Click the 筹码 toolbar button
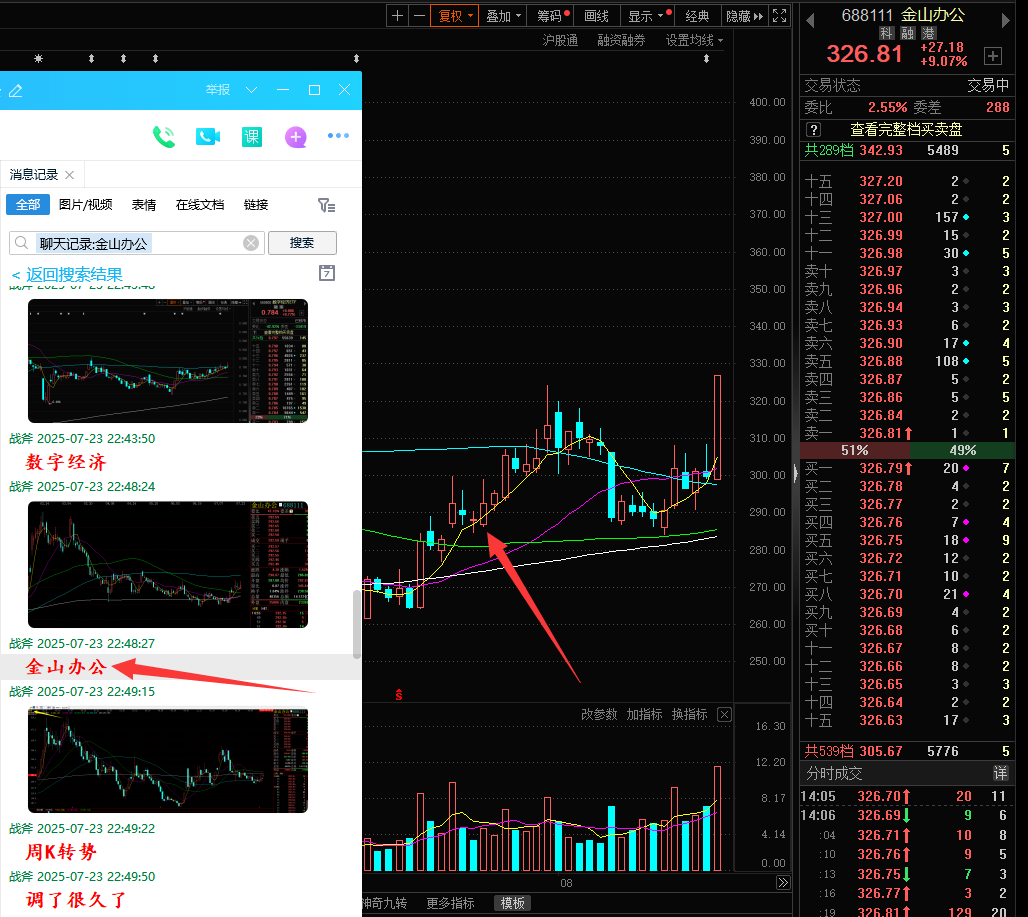Image resolution: width=1028 pixels, height=917 pixels. [x=552, y=16]
